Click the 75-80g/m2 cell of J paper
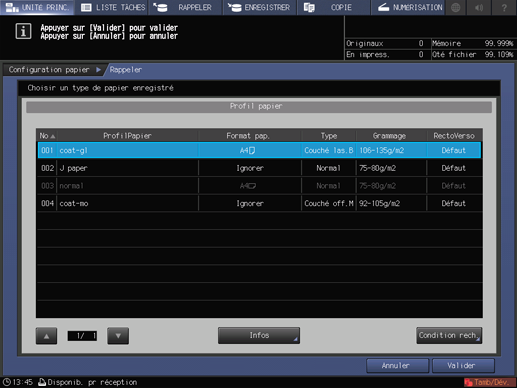 coord(391,168)
